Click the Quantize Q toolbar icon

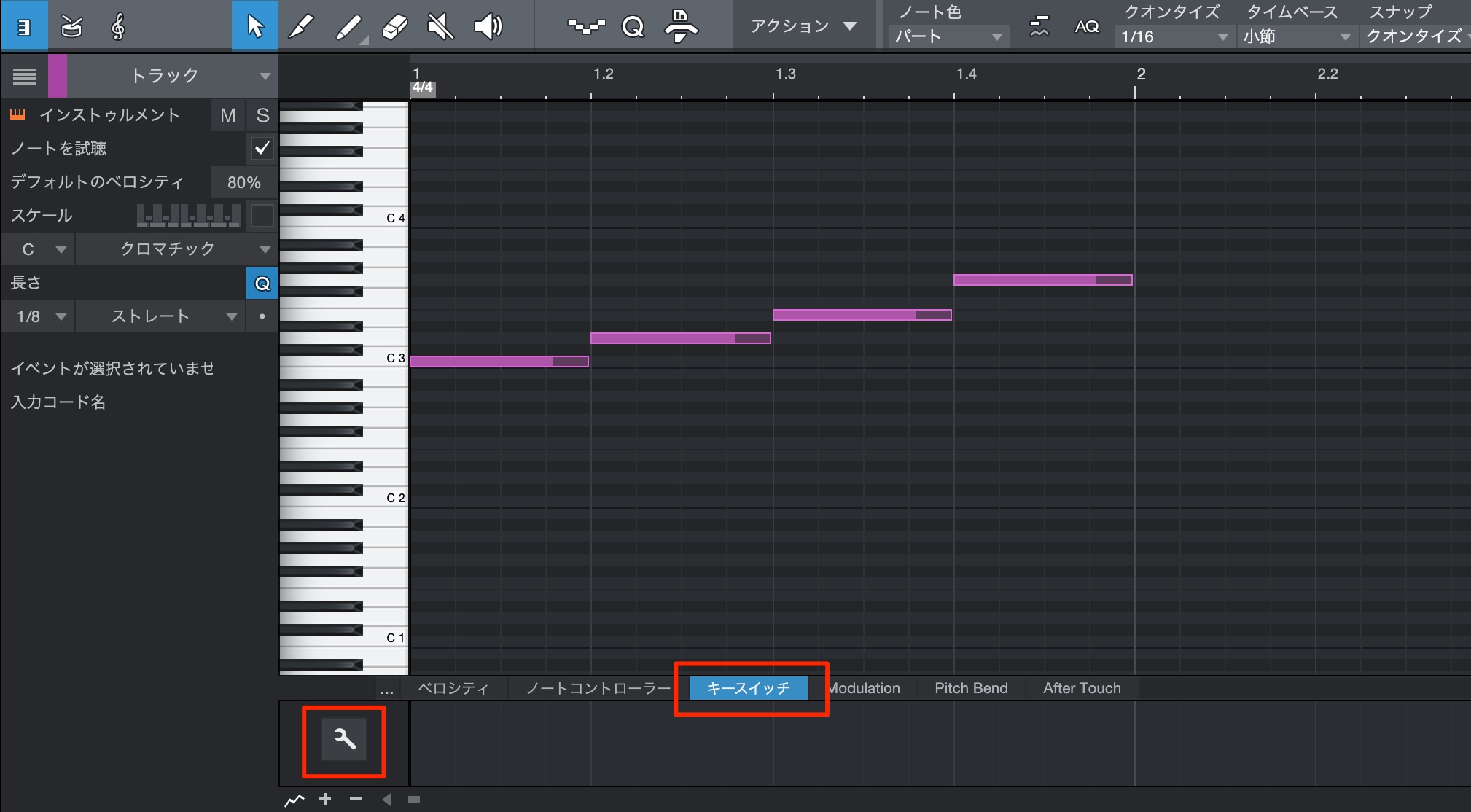click(633, 27)
